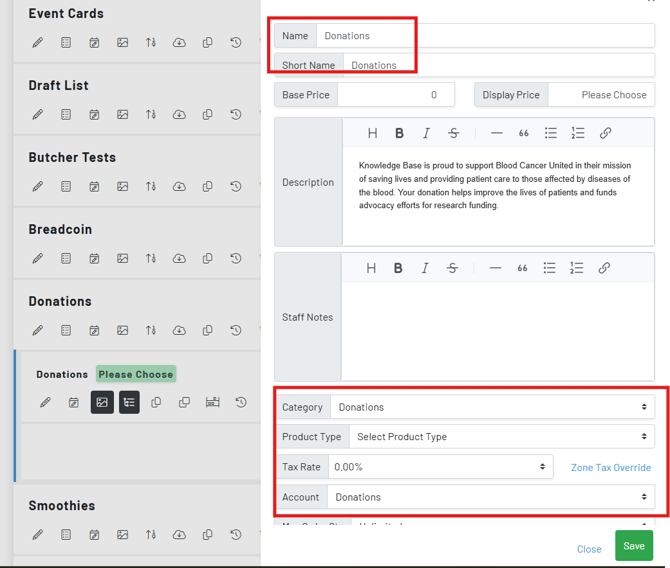Click the calendar schedule icon under Event Cards

[94, 43]
